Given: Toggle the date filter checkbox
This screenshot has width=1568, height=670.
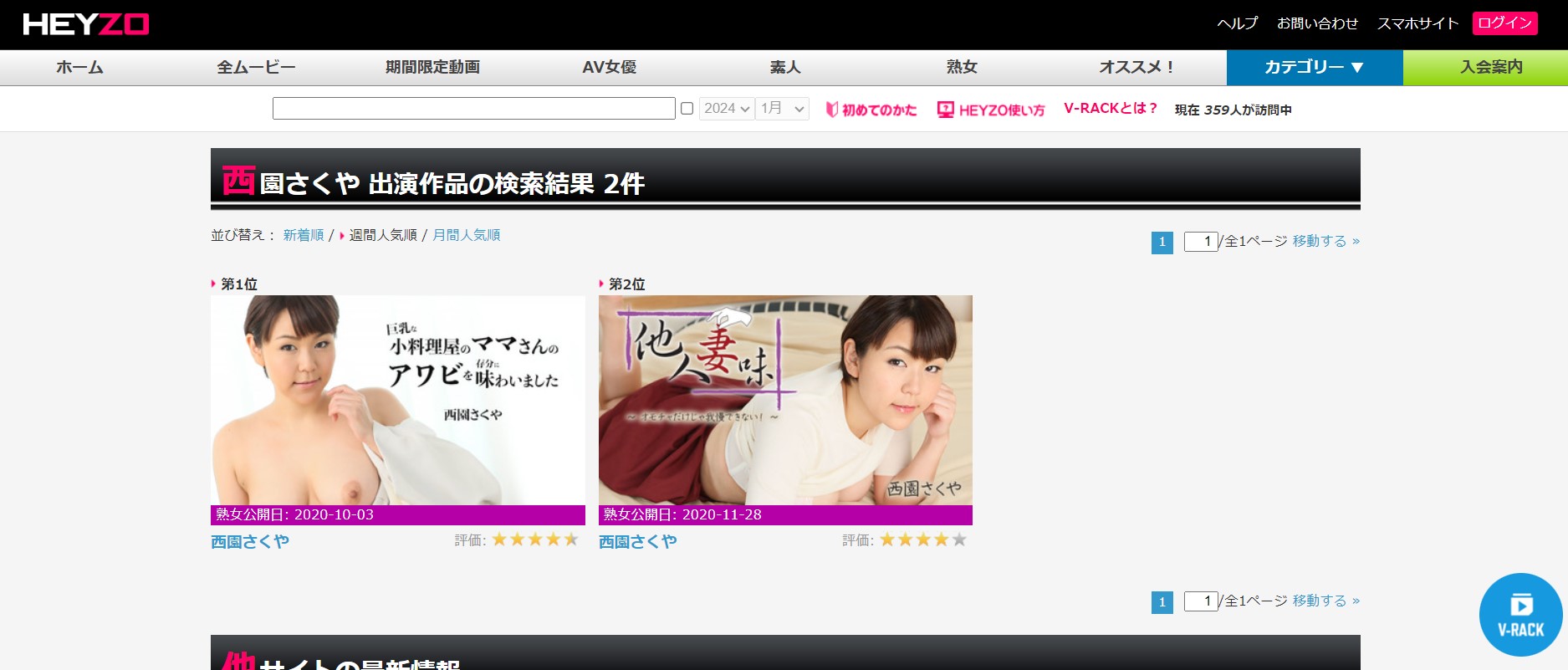Looking at the screenshot, I should (x=687, y=109).
